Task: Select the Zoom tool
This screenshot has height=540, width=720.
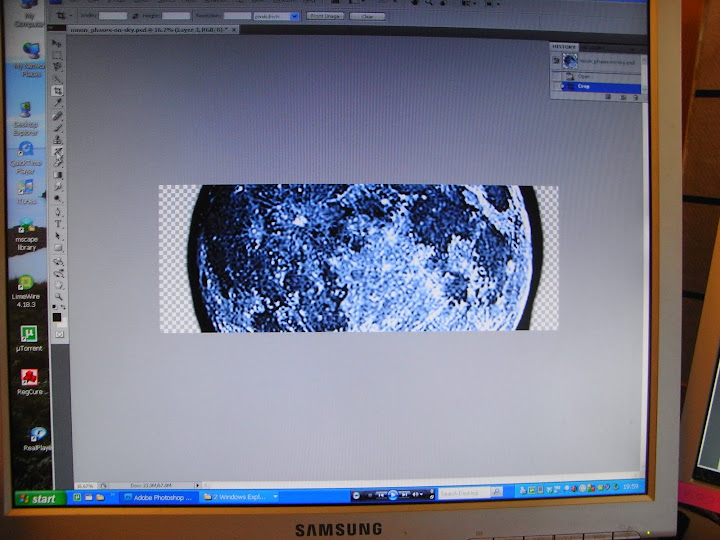Action: tap(58, 297)
